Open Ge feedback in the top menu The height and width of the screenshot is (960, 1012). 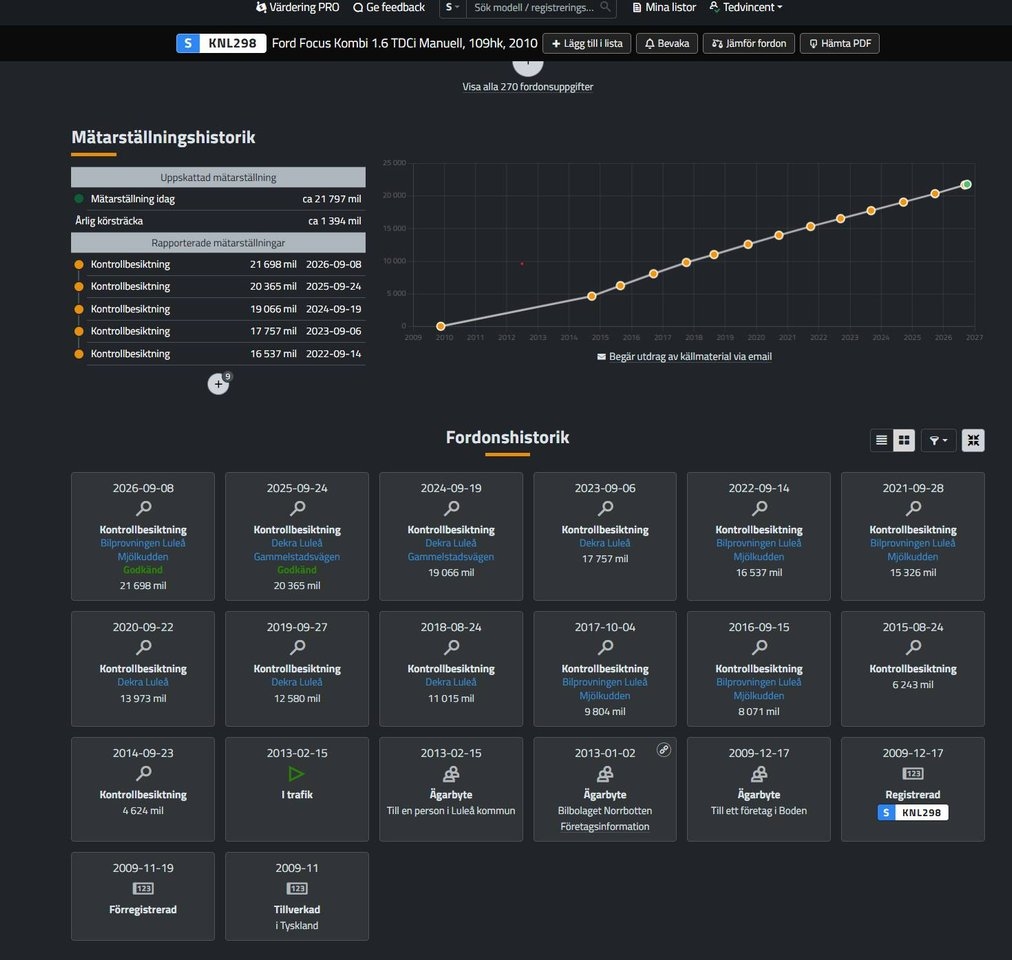click(x=389, y=7)
